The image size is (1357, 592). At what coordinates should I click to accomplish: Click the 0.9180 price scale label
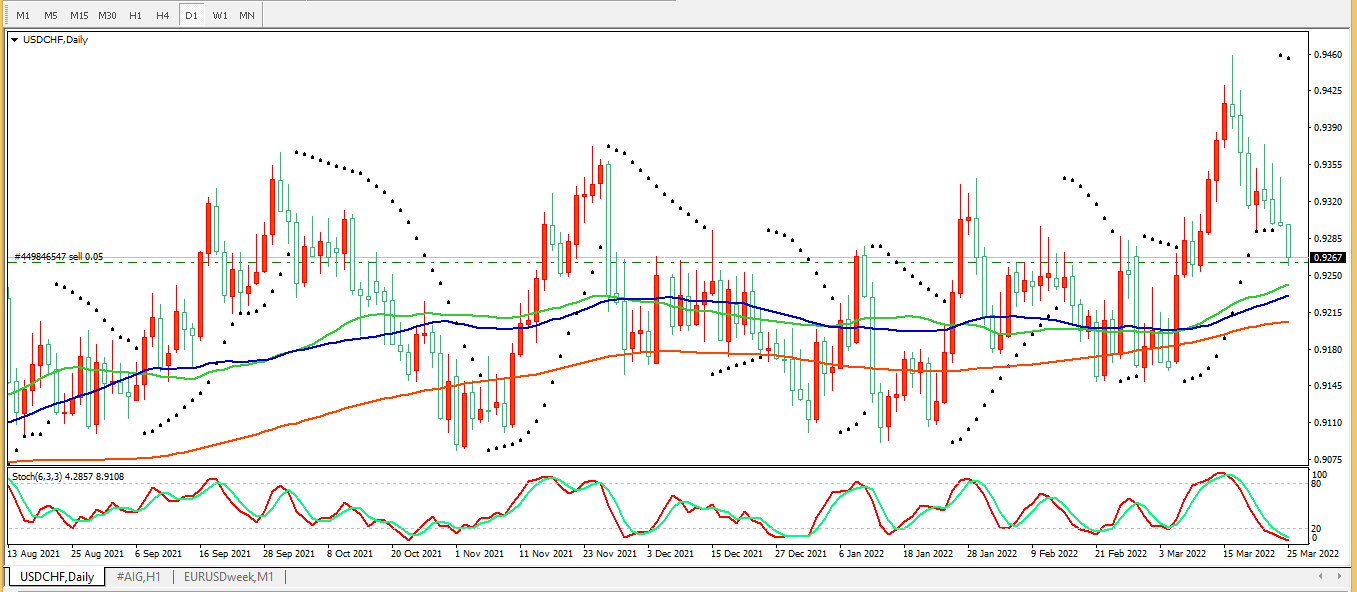[1329, 350]
